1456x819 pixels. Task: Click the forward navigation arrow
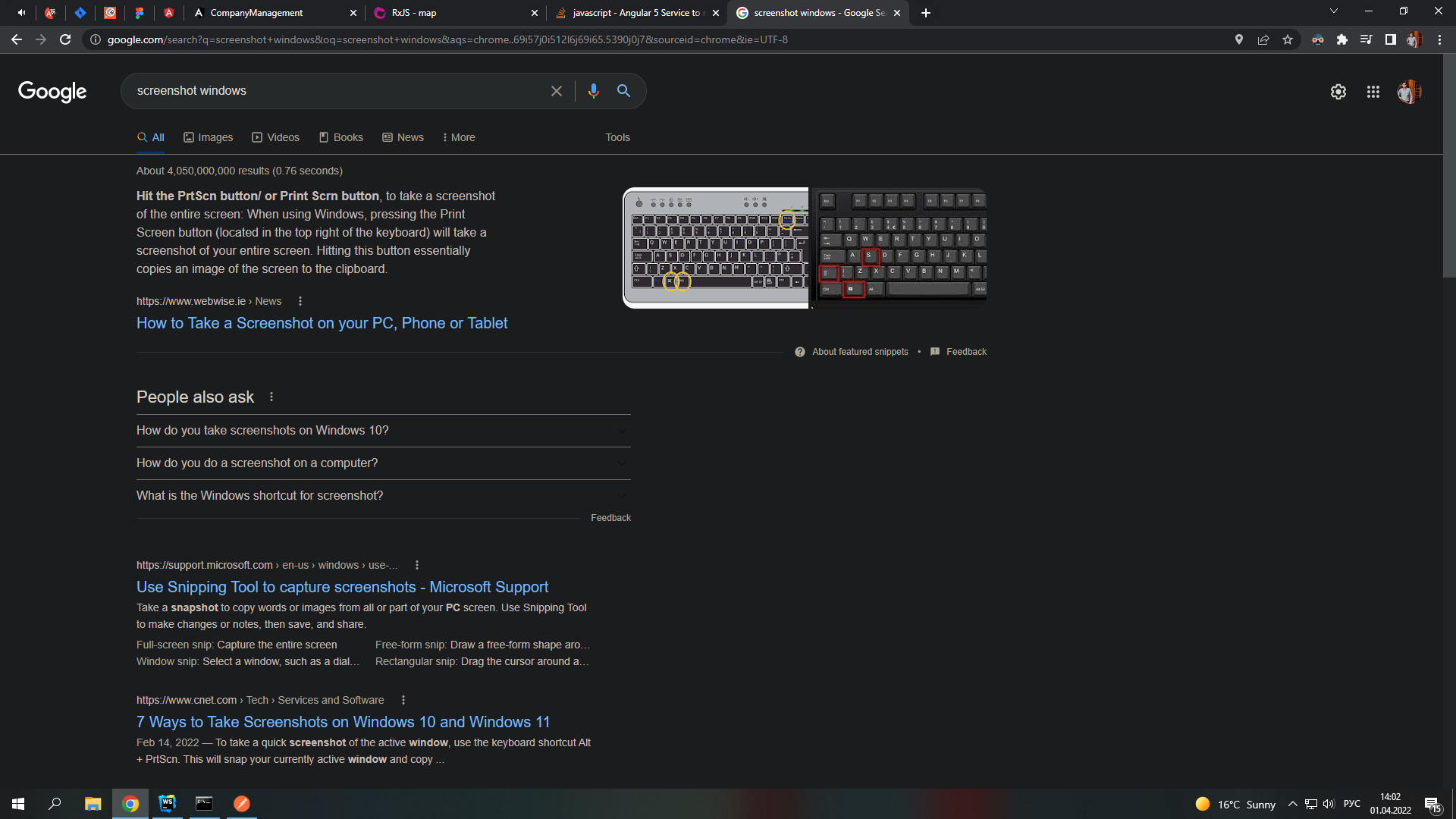[41, 39]
